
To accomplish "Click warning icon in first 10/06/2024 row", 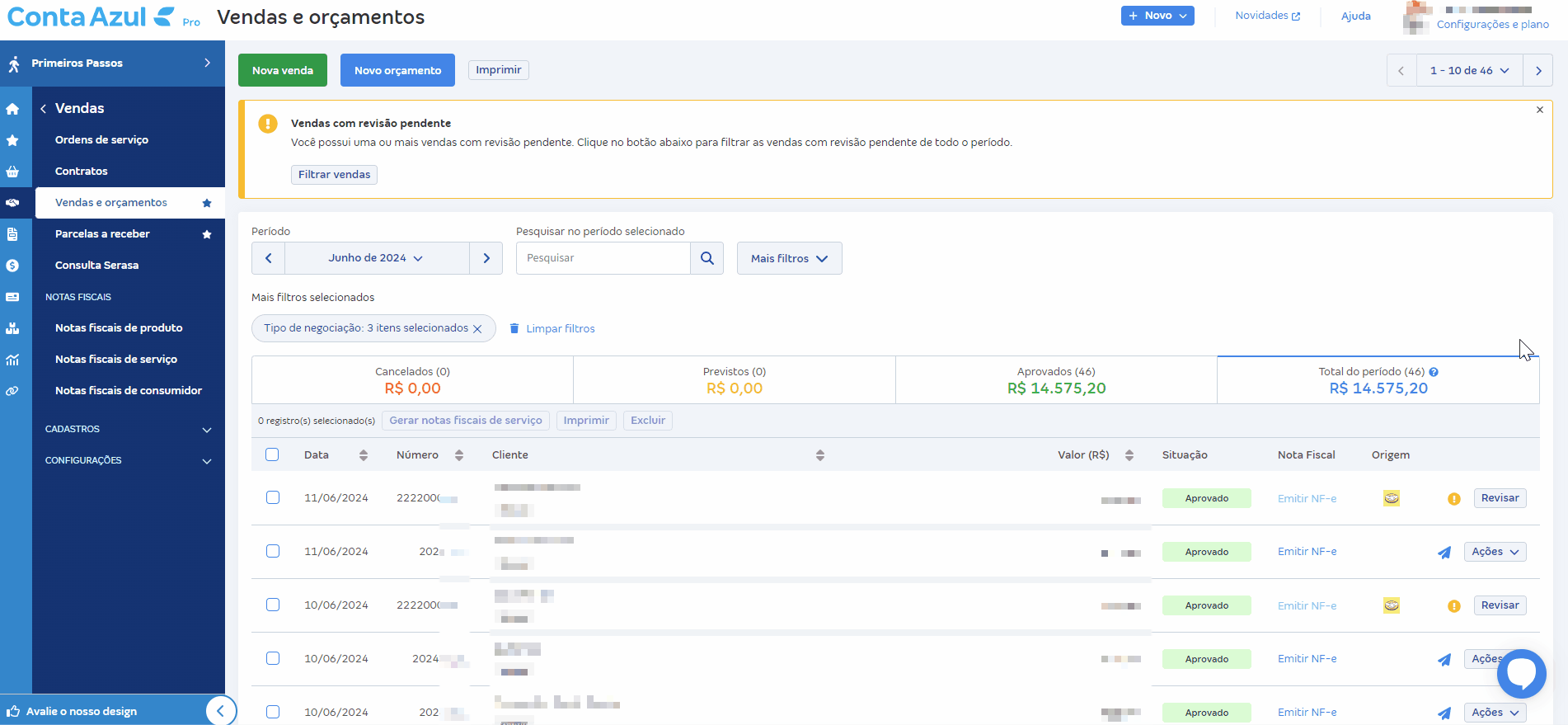I will pos(1454,606).
